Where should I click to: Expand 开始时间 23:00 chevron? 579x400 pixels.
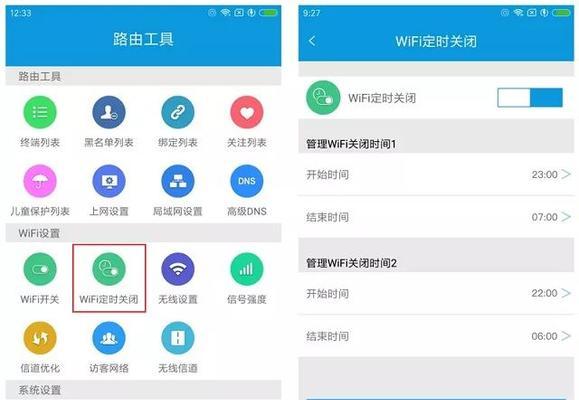[x=566, y=174]
